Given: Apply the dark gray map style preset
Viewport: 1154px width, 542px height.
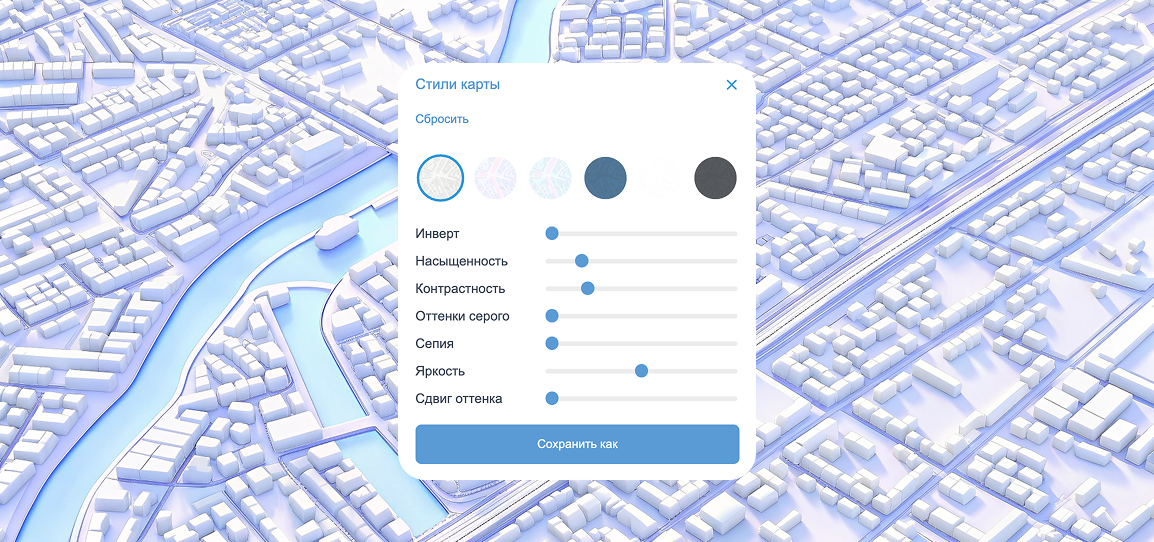Looking at the screenshot, I should tap(715, 178).
